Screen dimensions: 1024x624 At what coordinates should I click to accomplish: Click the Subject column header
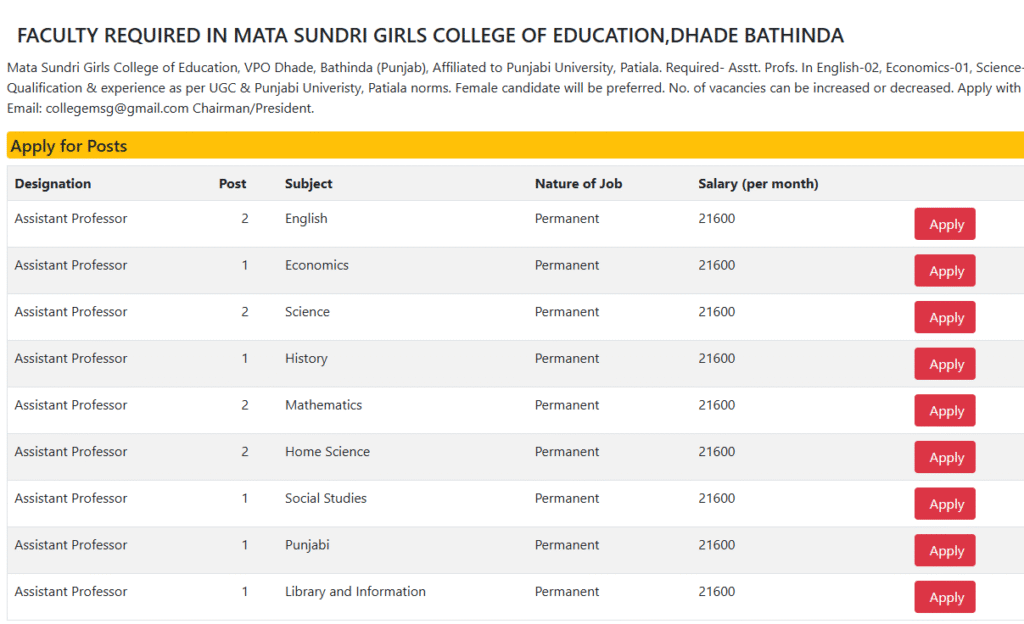tap(308, 184)
